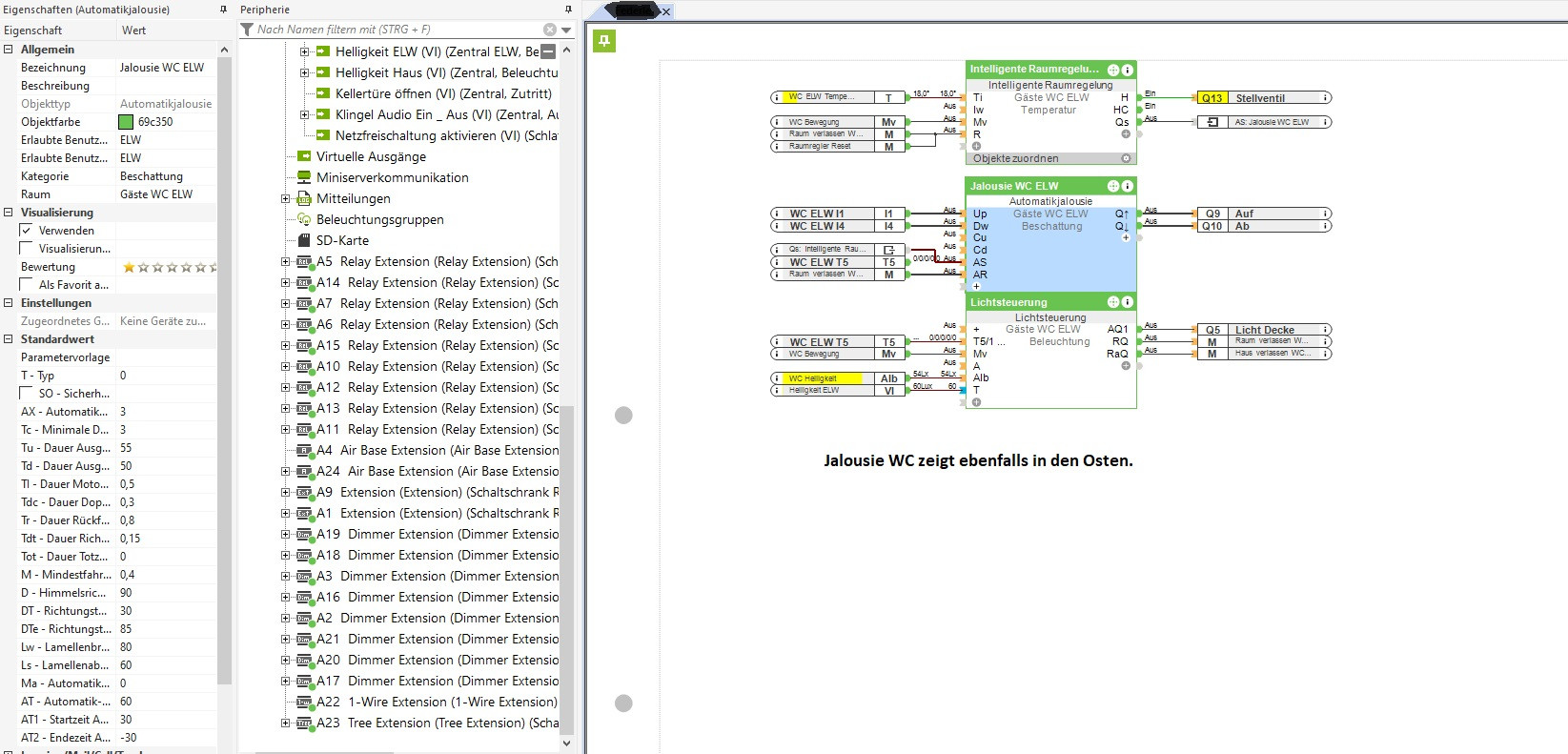Collapse the Einstellungen property group
The height and width of the screenshot is (754, 1568).
click(9, 303)
